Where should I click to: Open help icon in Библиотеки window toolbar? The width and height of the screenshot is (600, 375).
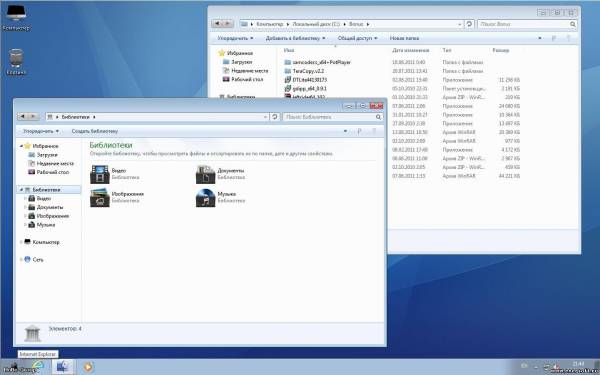374,131
